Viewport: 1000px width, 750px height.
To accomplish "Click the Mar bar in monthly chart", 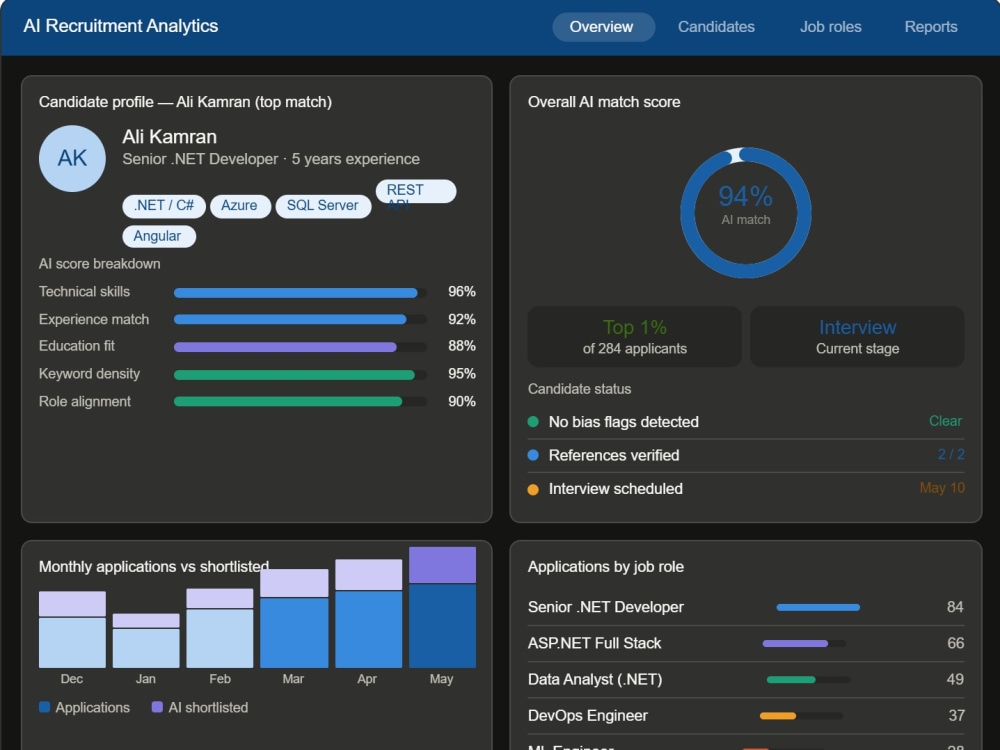I will point(294,619).
